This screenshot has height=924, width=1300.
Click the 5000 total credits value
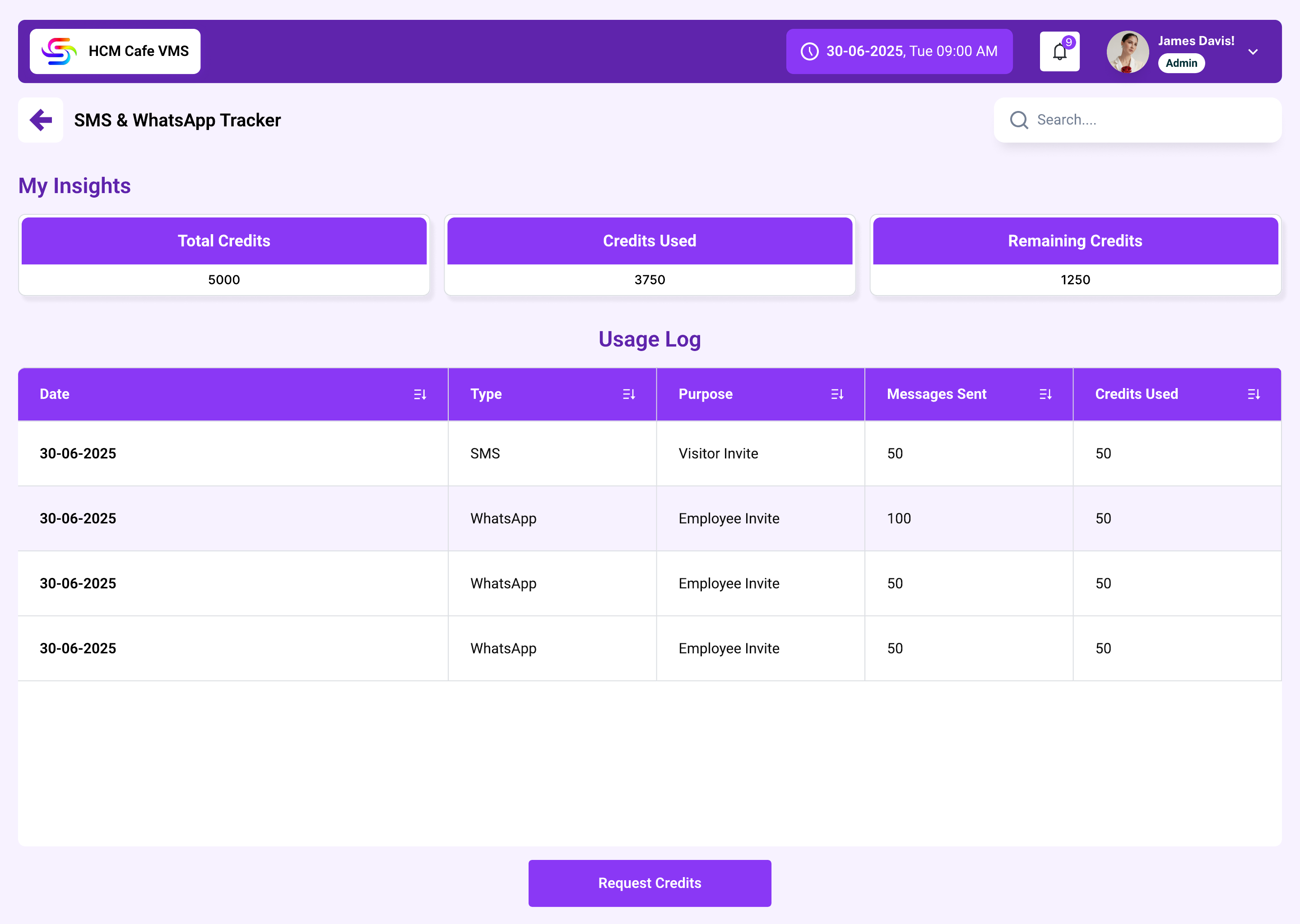pos(224,280)
